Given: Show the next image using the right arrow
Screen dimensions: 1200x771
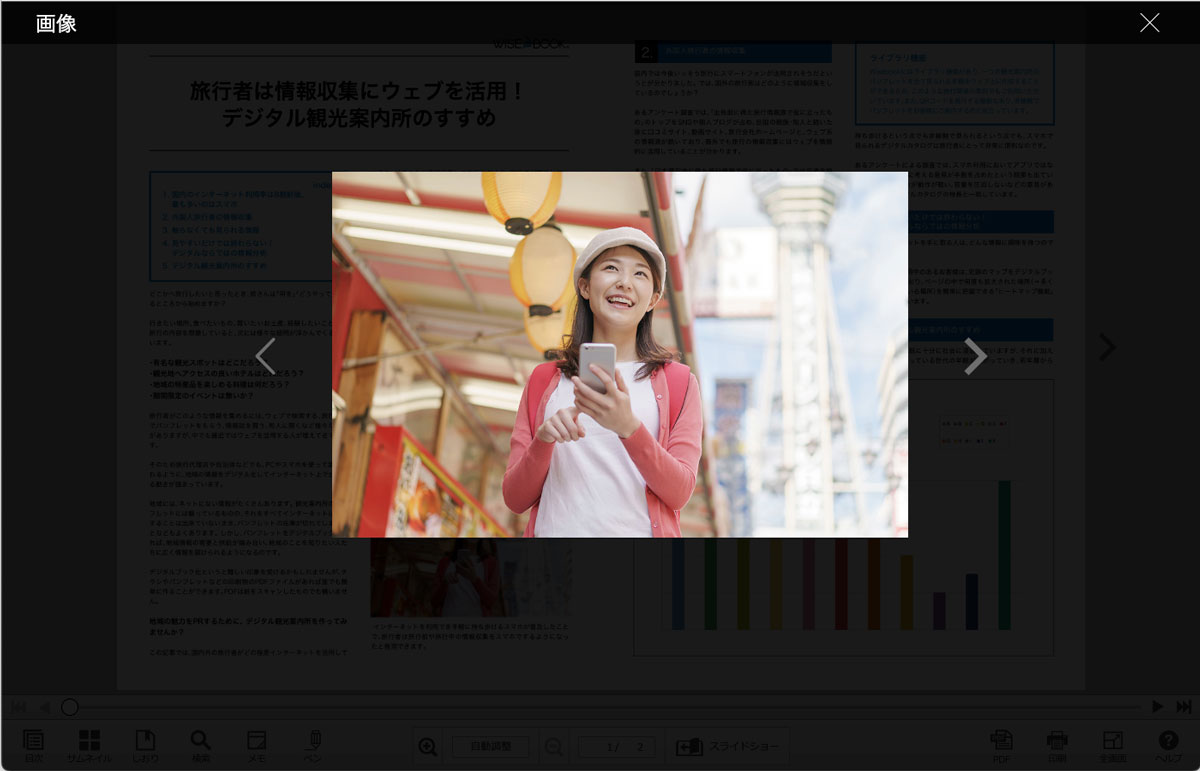Looking at the screenshot, I should pyautogui.click(x=975, y=356).
